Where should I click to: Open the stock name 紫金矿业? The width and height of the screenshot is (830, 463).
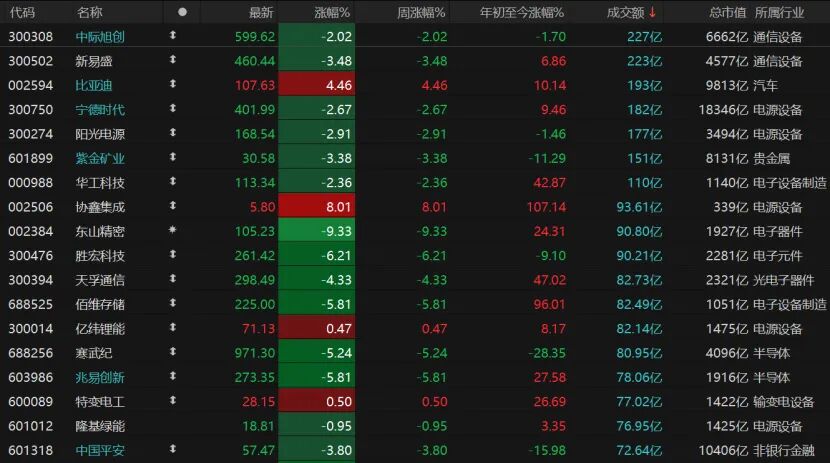click(x=100, y=158)
